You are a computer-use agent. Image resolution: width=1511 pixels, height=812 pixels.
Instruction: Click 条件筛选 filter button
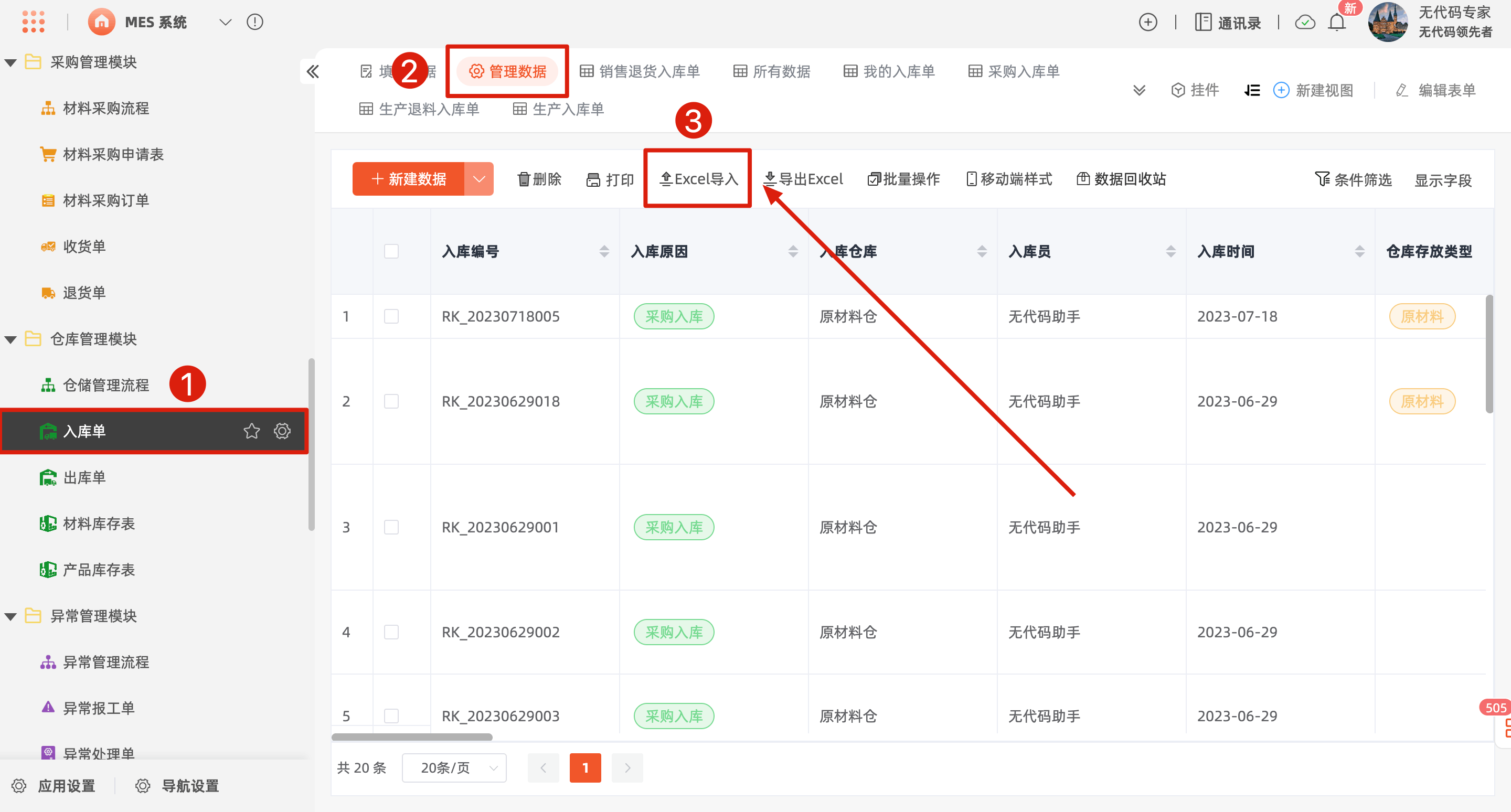pyautogui.click(x=1353, y=180)
